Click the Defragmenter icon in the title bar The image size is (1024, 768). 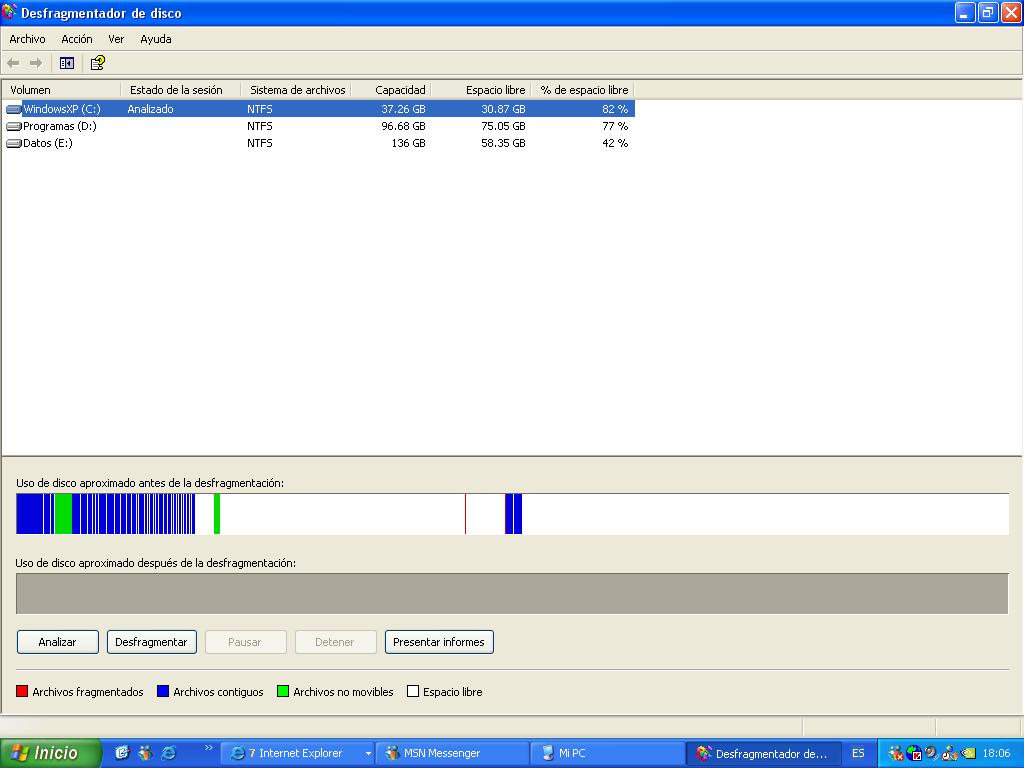coord(10,13)
